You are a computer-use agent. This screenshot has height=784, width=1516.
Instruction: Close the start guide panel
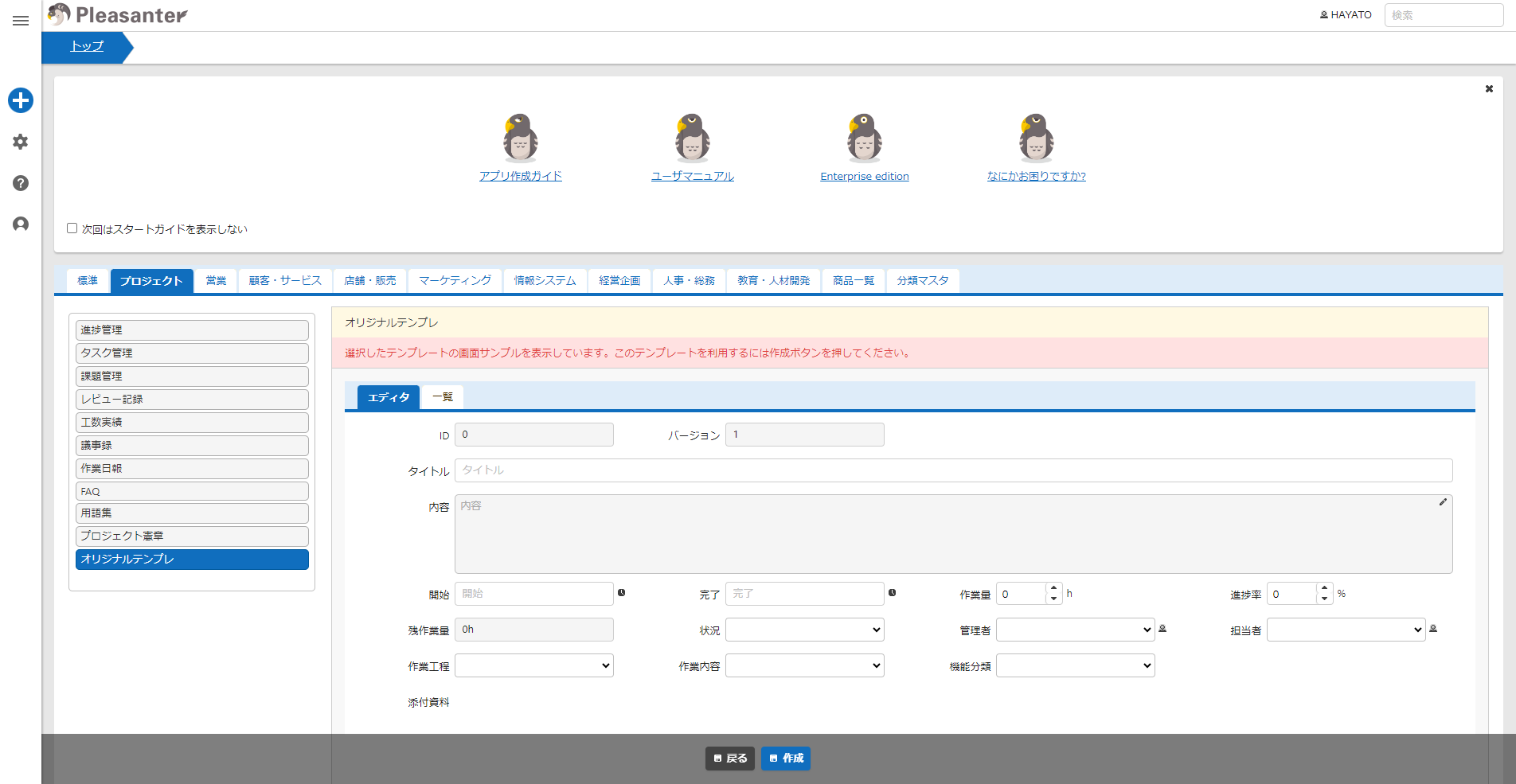tap(1489, 89)
